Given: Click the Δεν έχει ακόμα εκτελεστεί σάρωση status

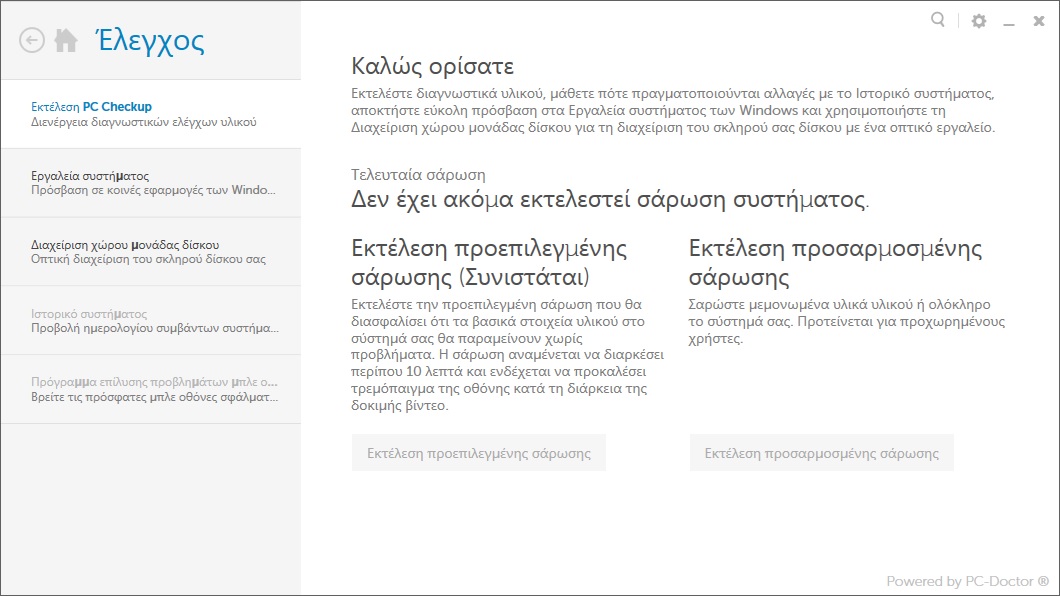Looking at the screenshot, I should coord(610,199).
